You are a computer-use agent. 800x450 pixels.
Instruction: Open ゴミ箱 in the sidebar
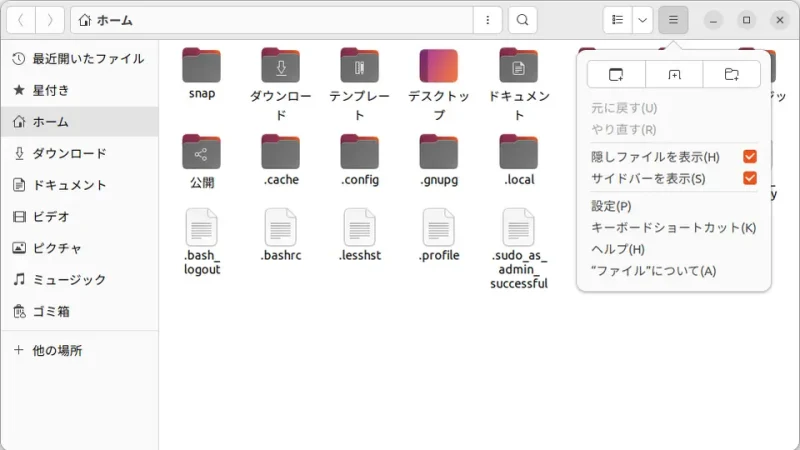click(x=50, y=311)
